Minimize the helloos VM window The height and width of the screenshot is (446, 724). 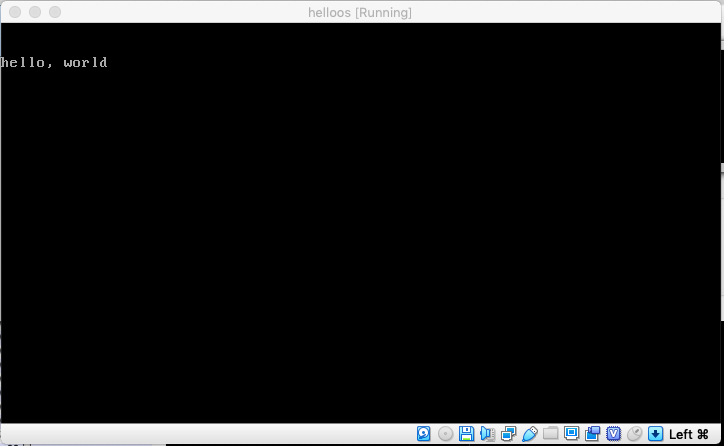(x=35, y=12)
